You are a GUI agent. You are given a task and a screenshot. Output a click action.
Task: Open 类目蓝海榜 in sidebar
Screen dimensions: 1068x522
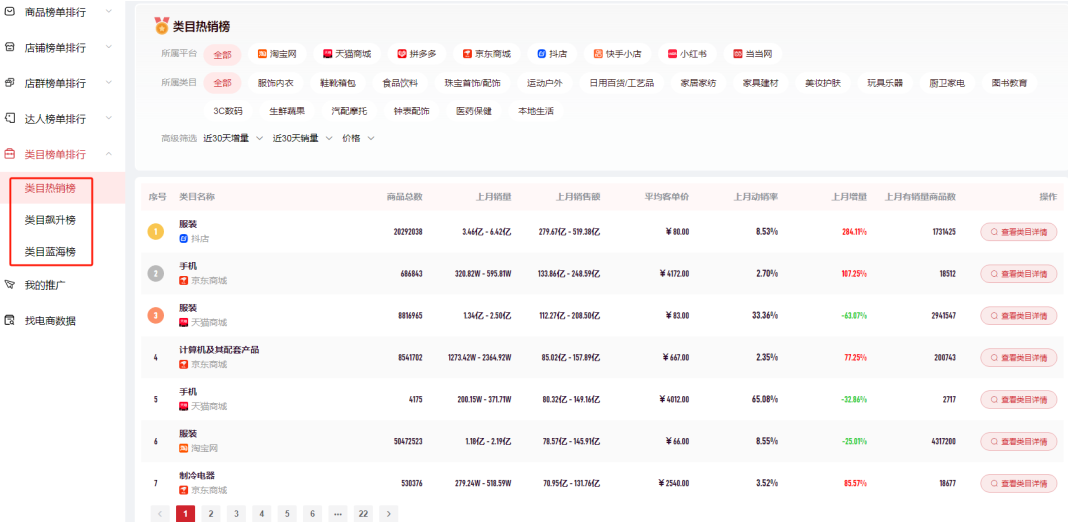click(x=50, y=252)
